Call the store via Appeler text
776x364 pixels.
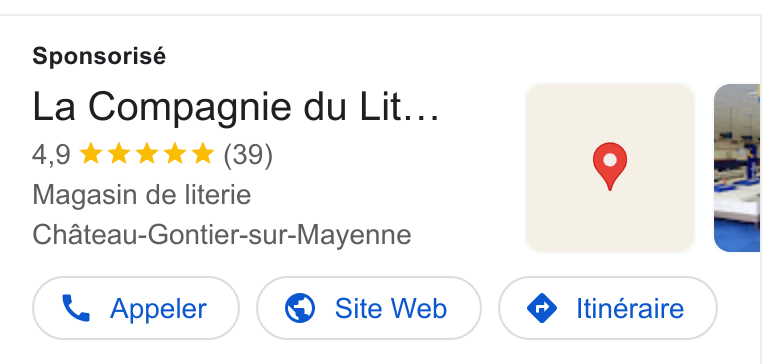point(158,309)
